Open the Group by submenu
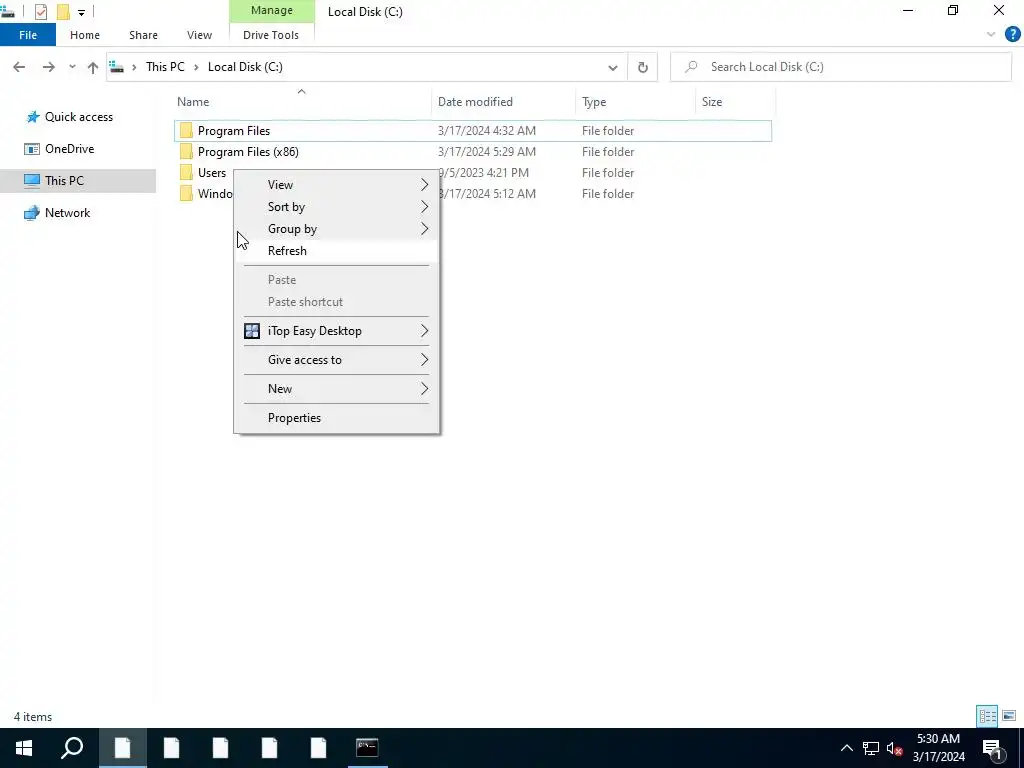Screen dimensions: 1024x768 336,229
